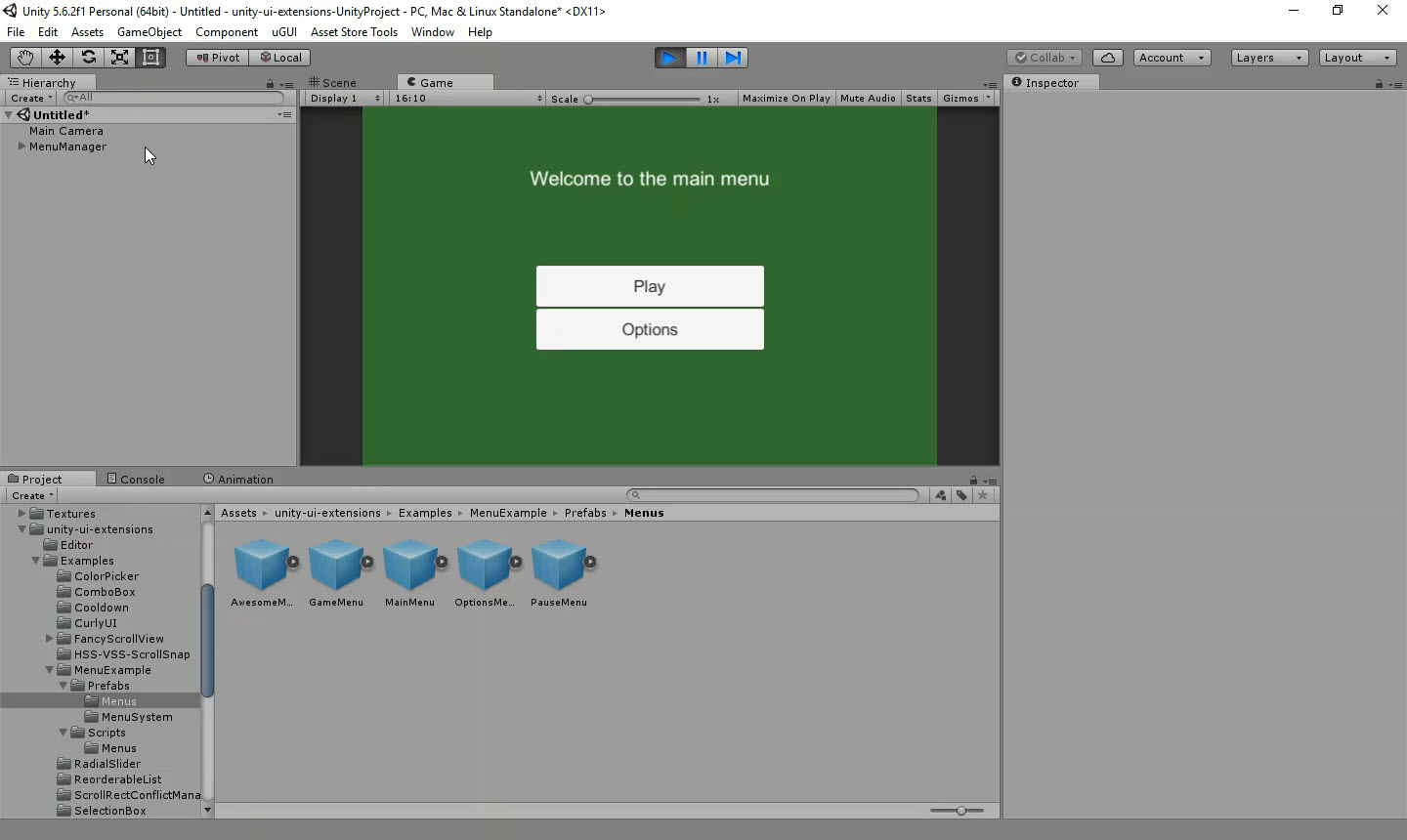The width and height of the screenshot is (1407, 840).
Task: Select the OptionsMenu prefab
Action: [485, 572]
